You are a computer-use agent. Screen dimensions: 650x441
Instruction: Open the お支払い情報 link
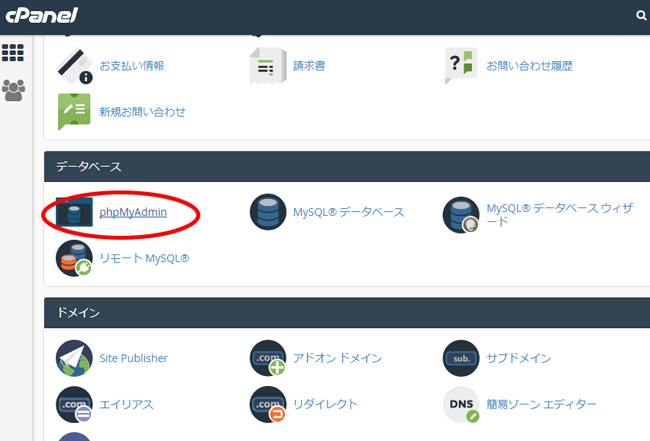(x=132, y=66)
